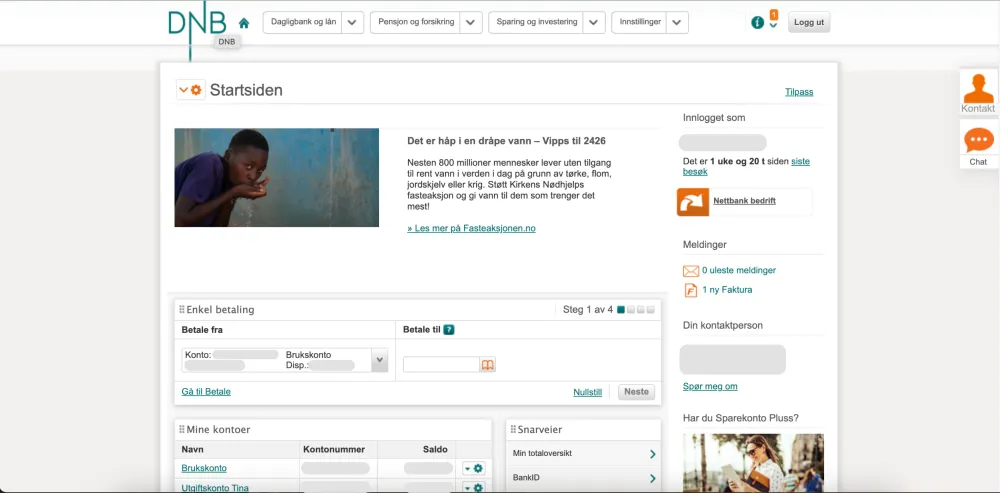Click the DNB logo
Viewport: 1000px width, 493px height.
coord(196,23)
